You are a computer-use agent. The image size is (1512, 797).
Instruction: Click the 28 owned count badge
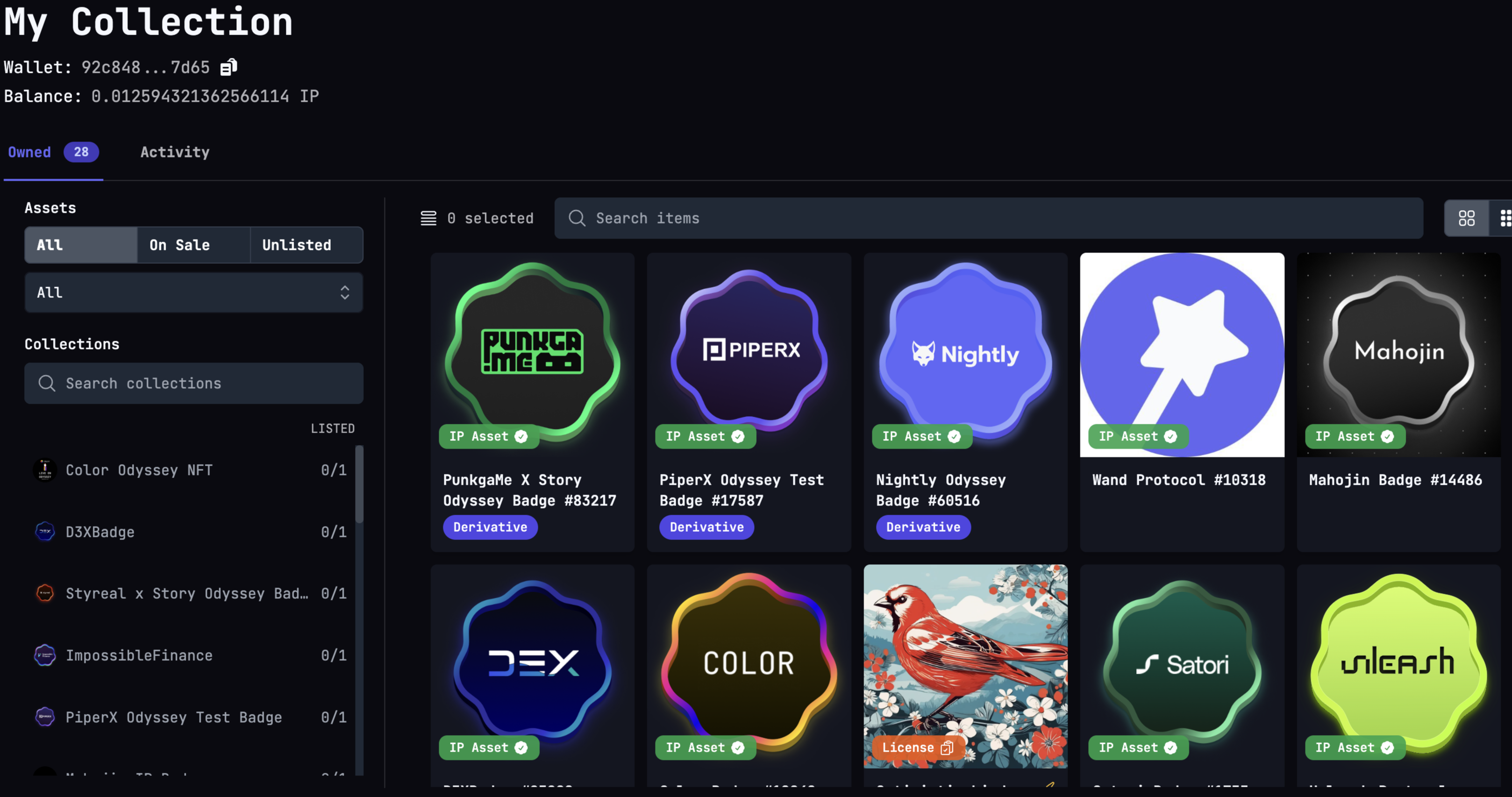[x=81, y=152]
